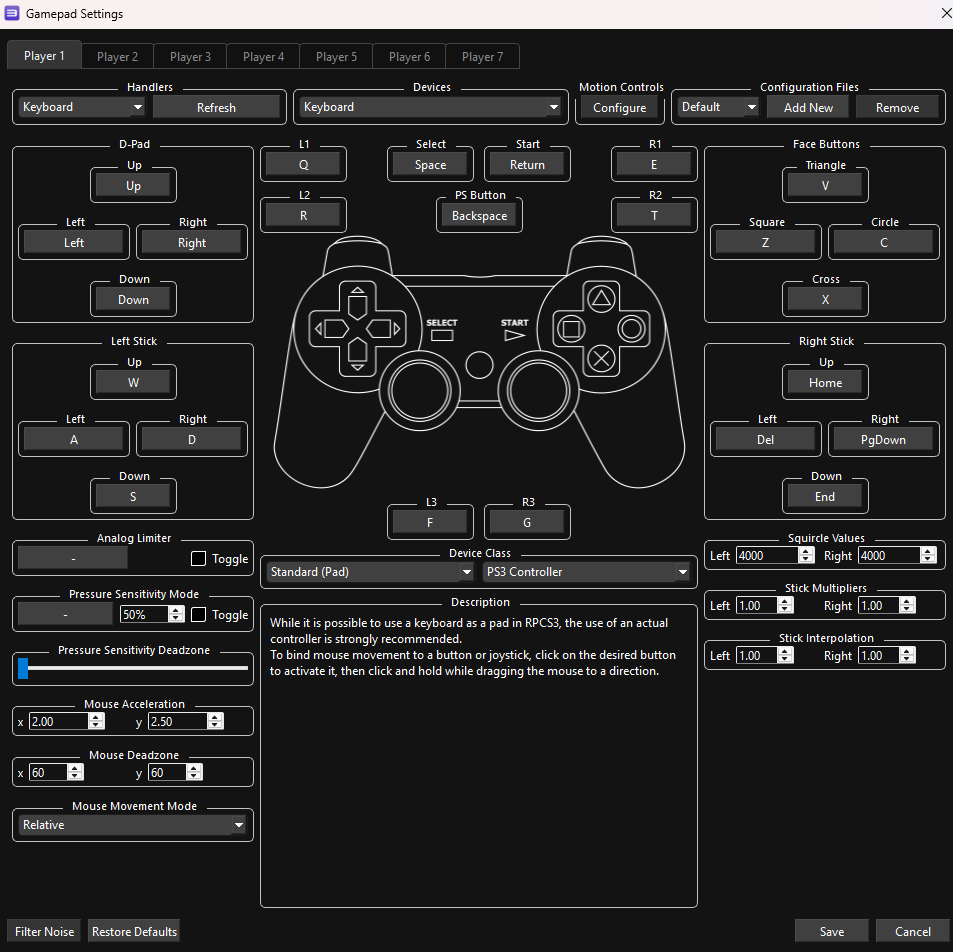Open the Handlers dropdown set to Keyboard

tap(81, 107)
